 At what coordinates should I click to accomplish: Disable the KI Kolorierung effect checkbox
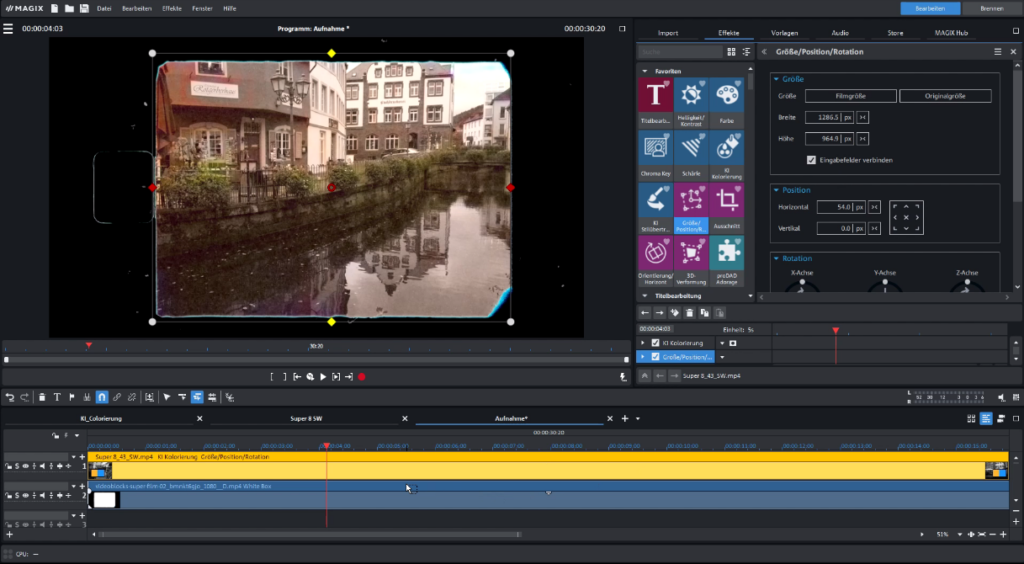tap(655, 343)
